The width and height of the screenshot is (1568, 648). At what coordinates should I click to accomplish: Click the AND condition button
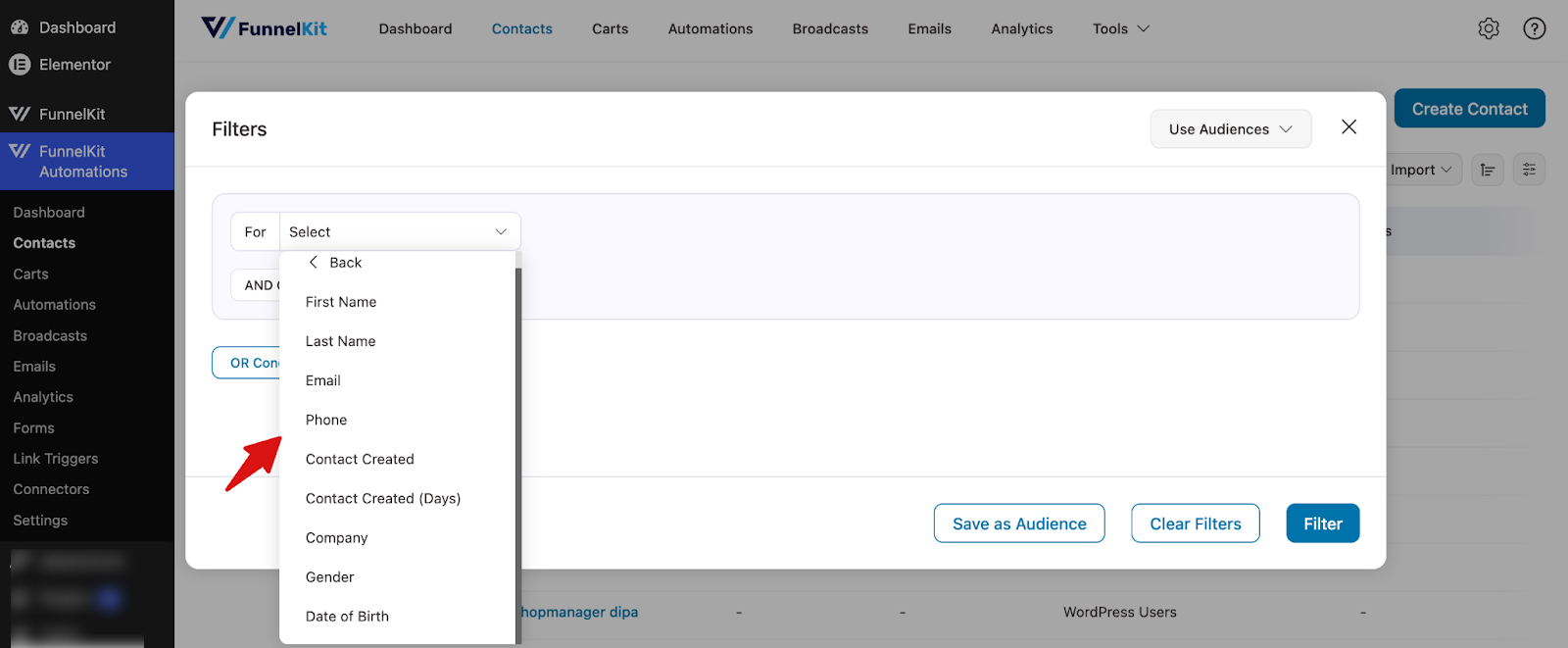(256, 285)
